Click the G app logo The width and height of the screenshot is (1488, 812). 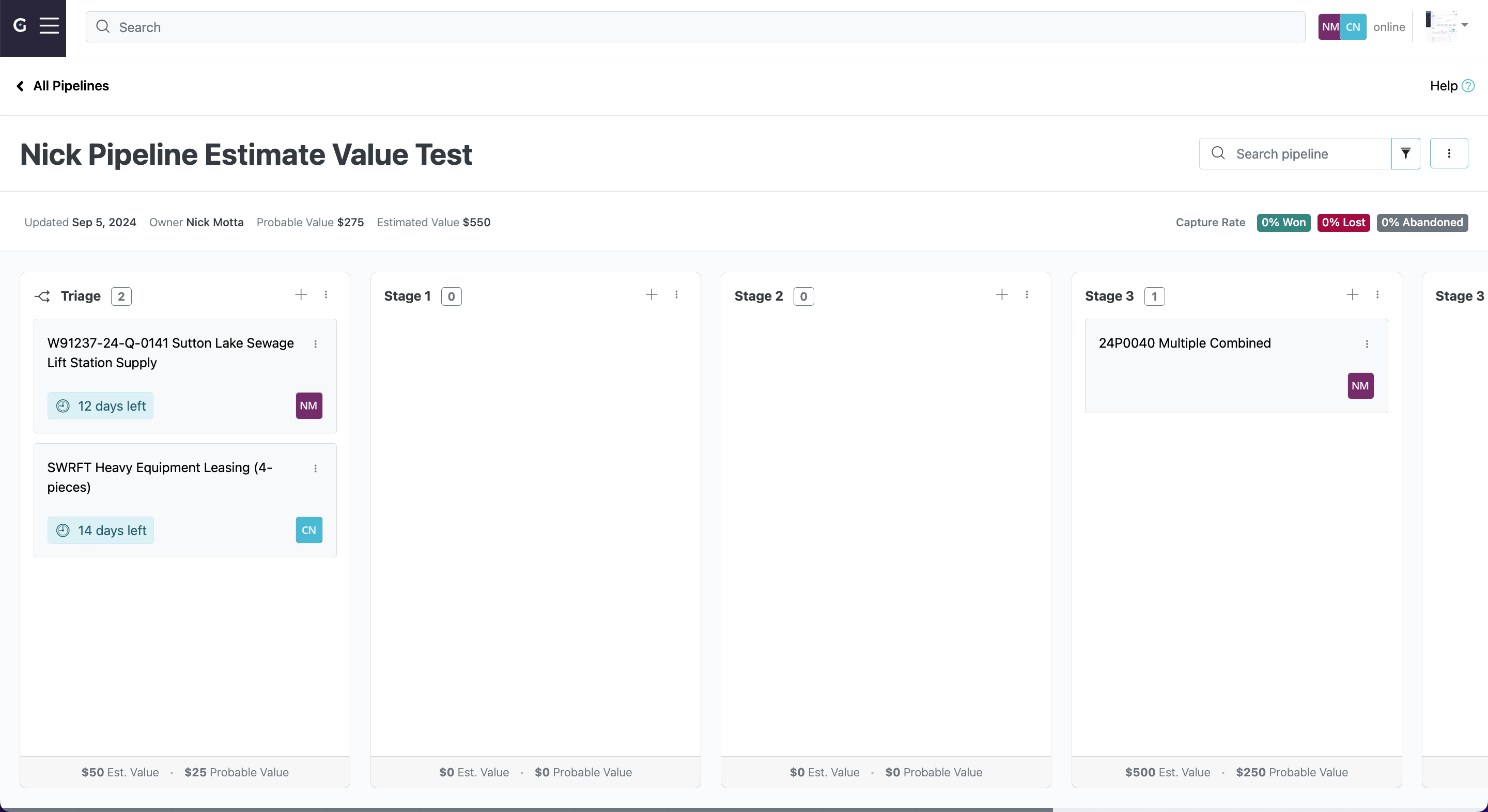pyautogui.click(x=20, y=26)
